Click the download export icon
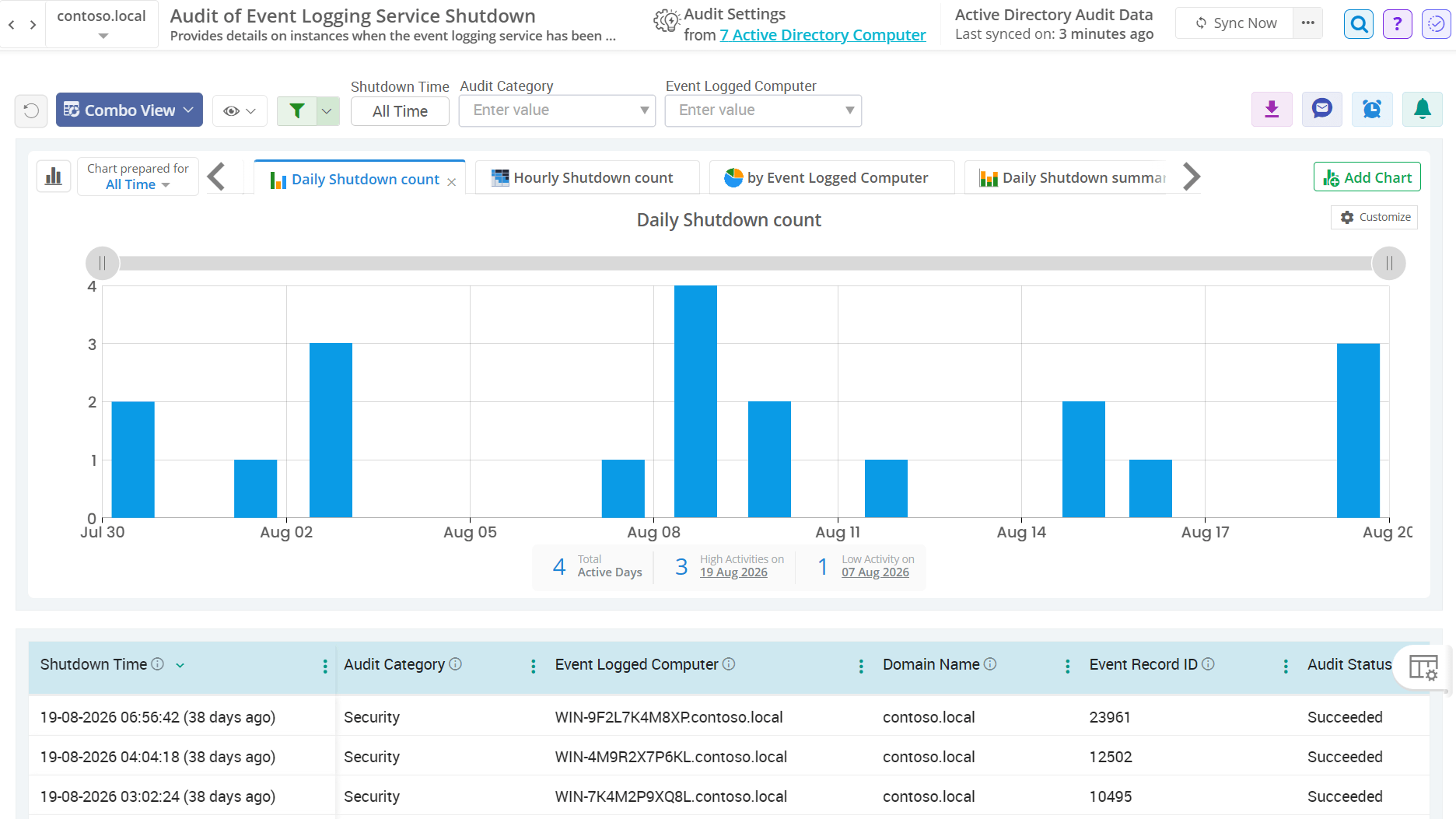Screen dimensions: 1456x819 tap(1272, 109)
